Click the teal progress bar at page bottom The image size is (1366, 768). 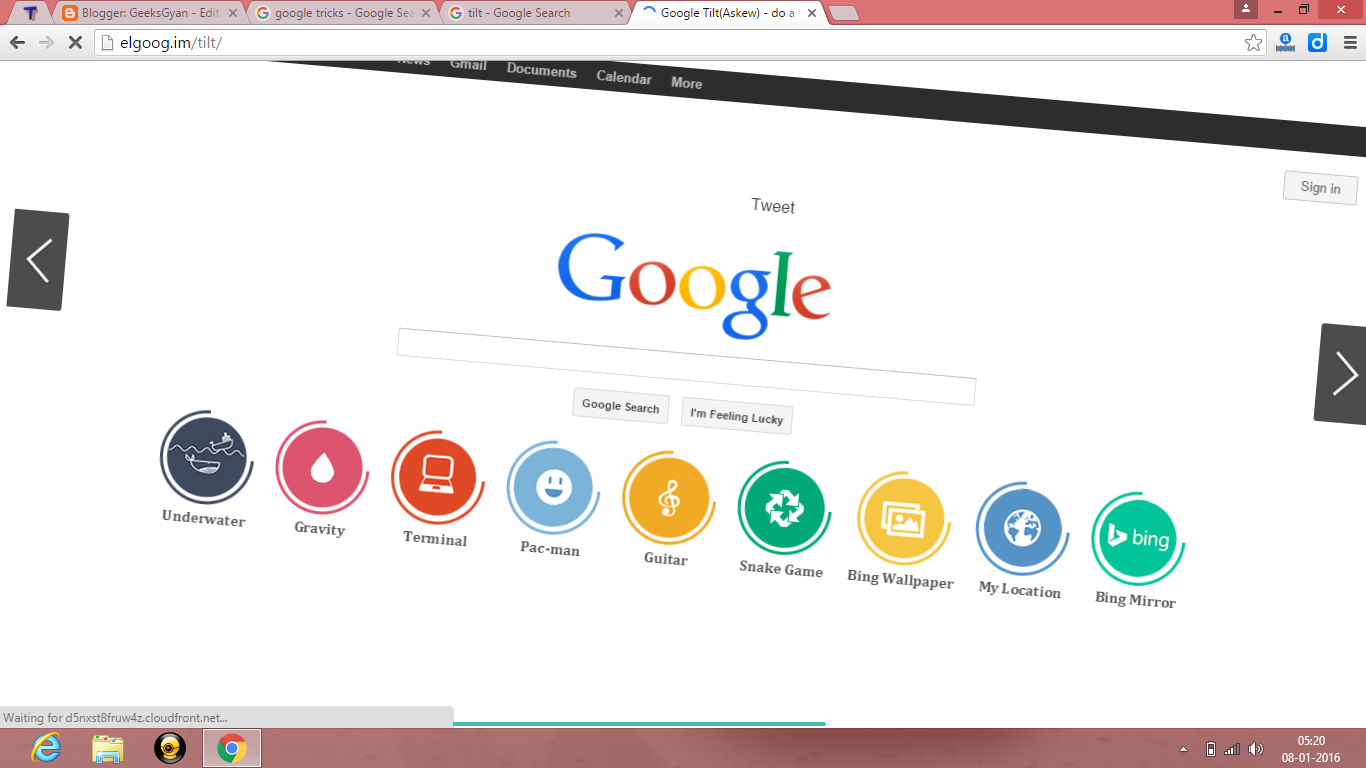pyautogui.click(x=639, y=723)
